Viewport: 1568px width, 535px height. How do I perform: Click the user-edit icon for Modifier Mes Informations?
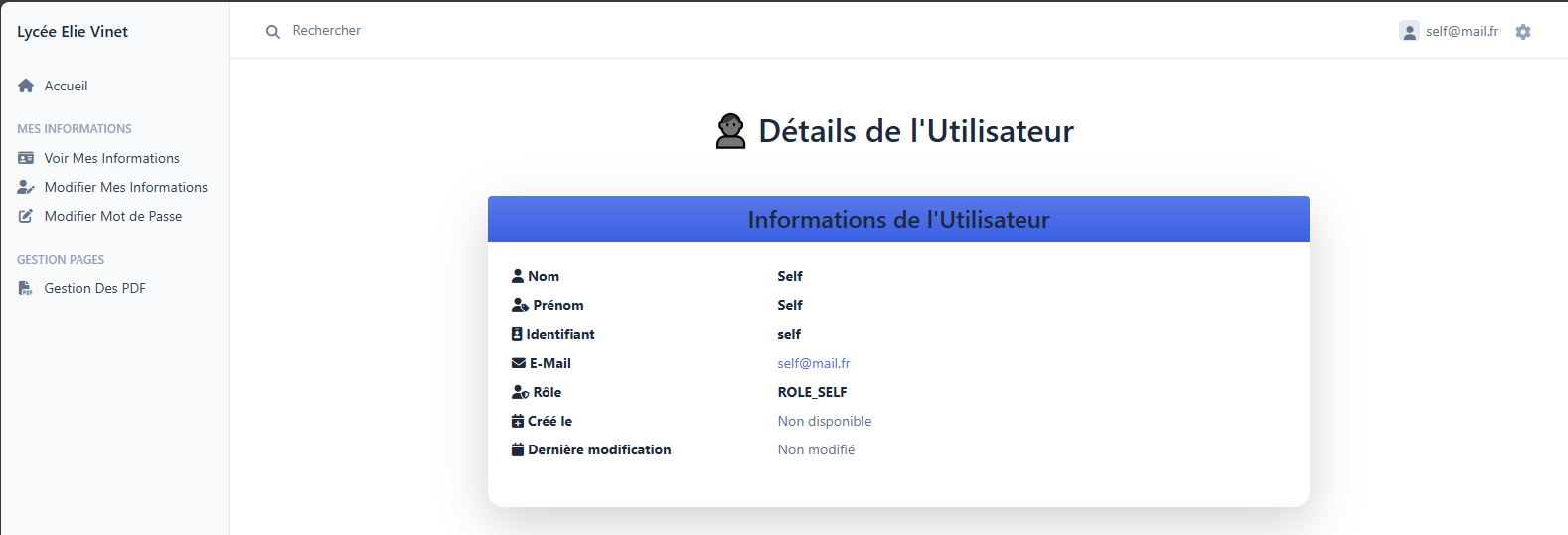26,187
